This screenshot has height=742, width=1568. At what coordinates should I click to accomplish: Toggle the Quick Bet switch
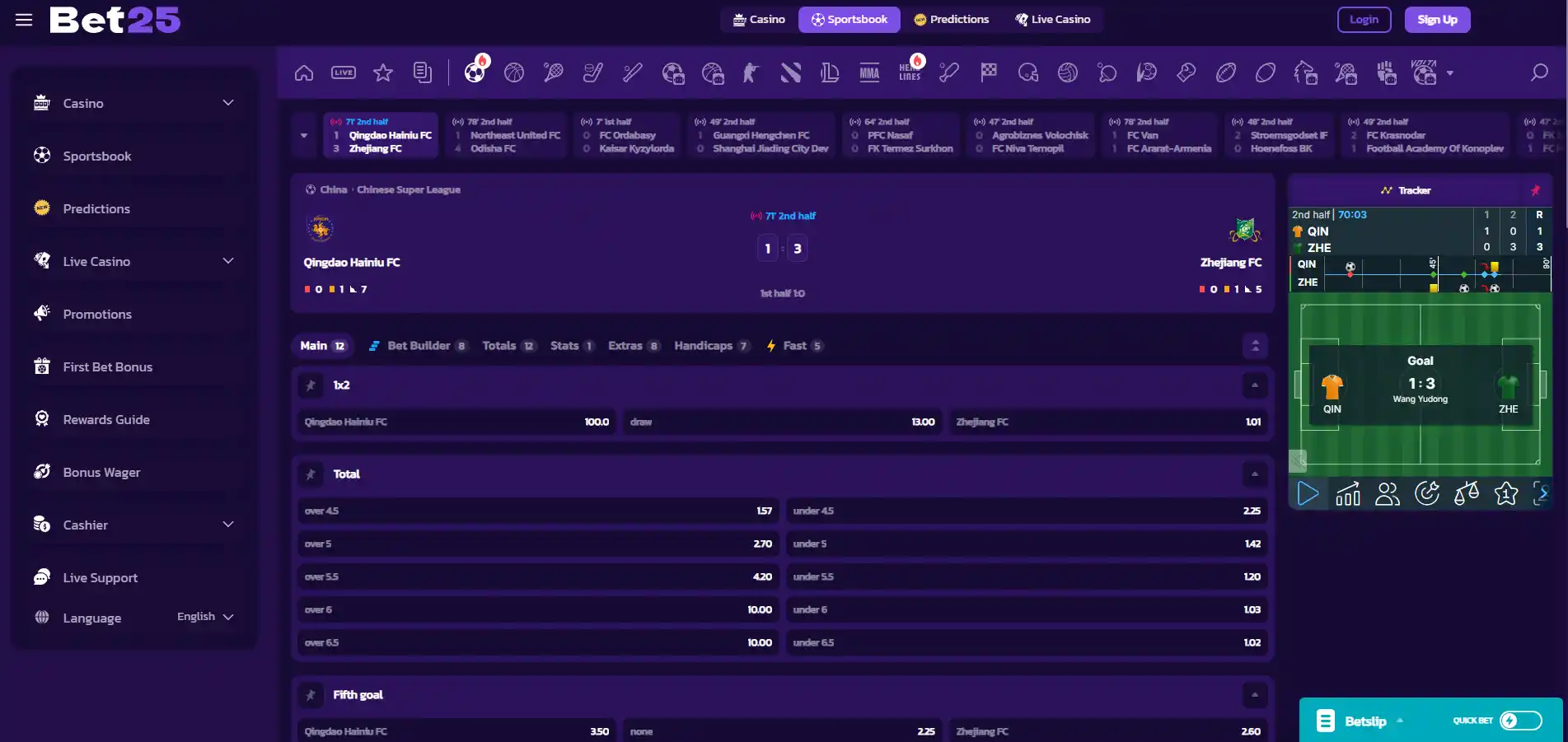(1520, 721)
